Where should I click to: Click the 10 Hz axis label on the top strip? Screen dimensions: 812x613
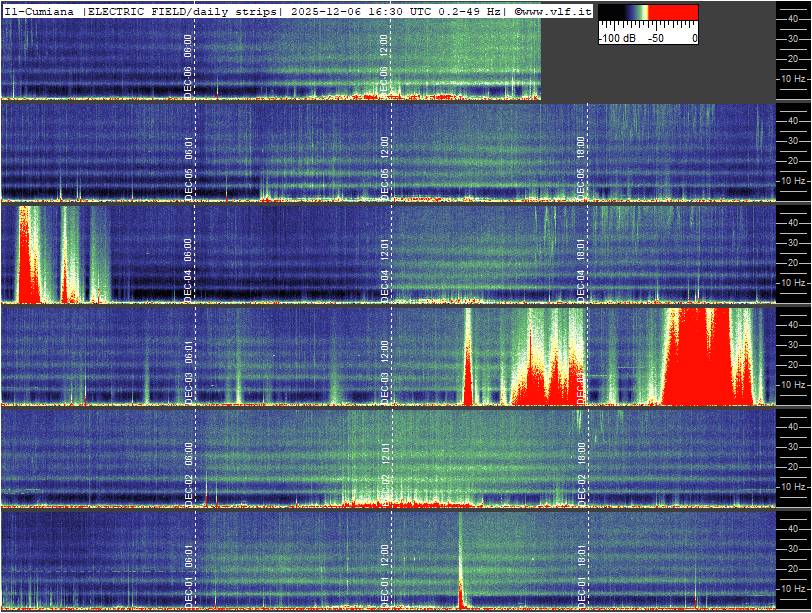pyautogui.click(x=793, y=78)
